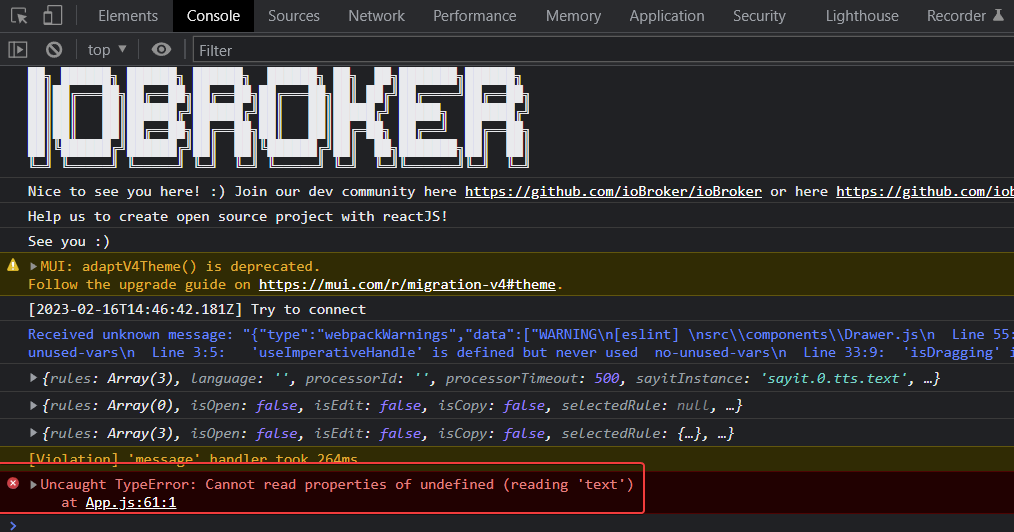The image size is (1014, 532).
Task: Expand object with selectedRule {…}
Action: coord(33,433)
